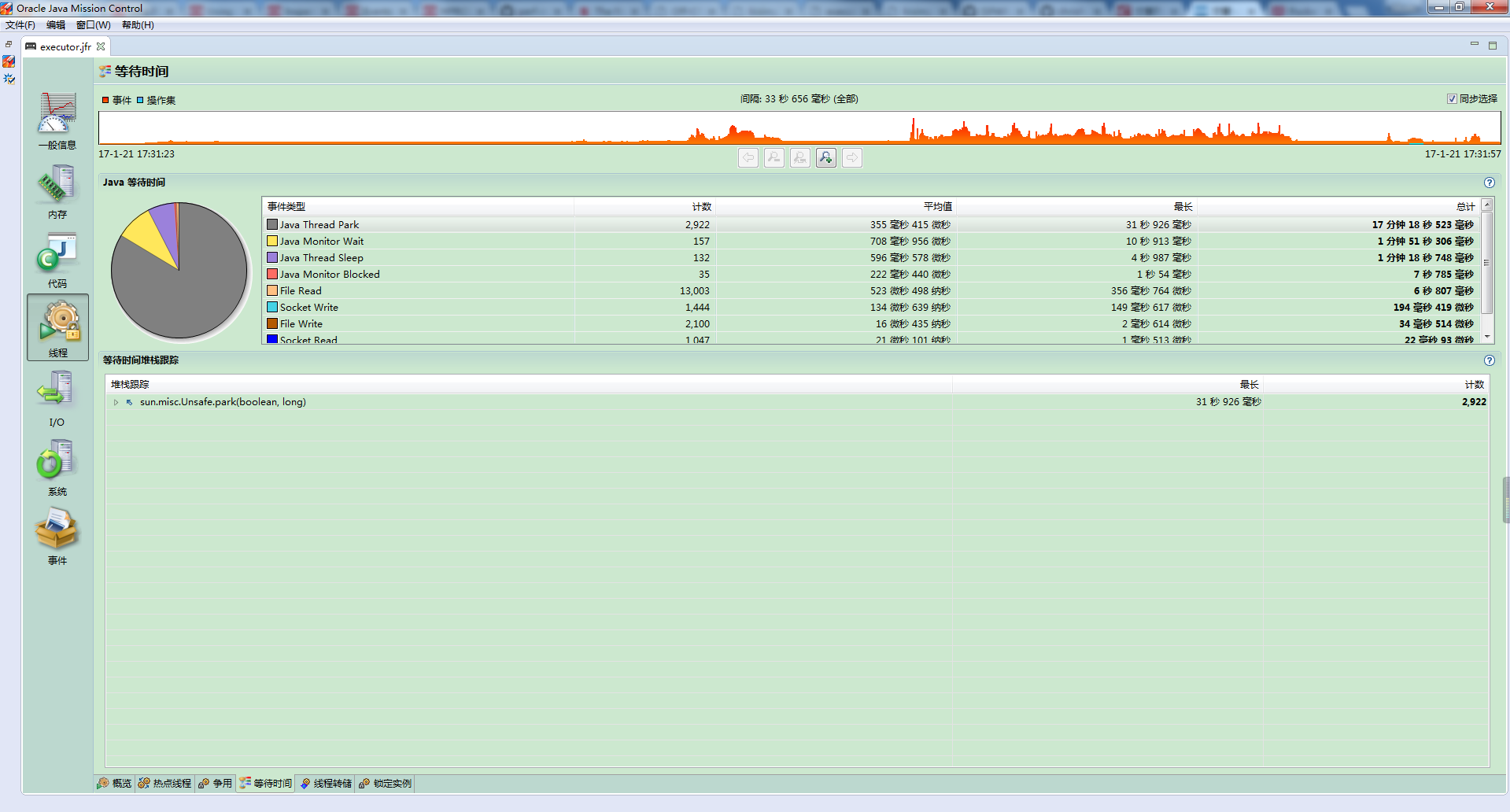The height and width of the screenshot is (812, 1510).
Task: Click the orange event timeline chart
Action: pyautogui.click(x=799, y=127)
